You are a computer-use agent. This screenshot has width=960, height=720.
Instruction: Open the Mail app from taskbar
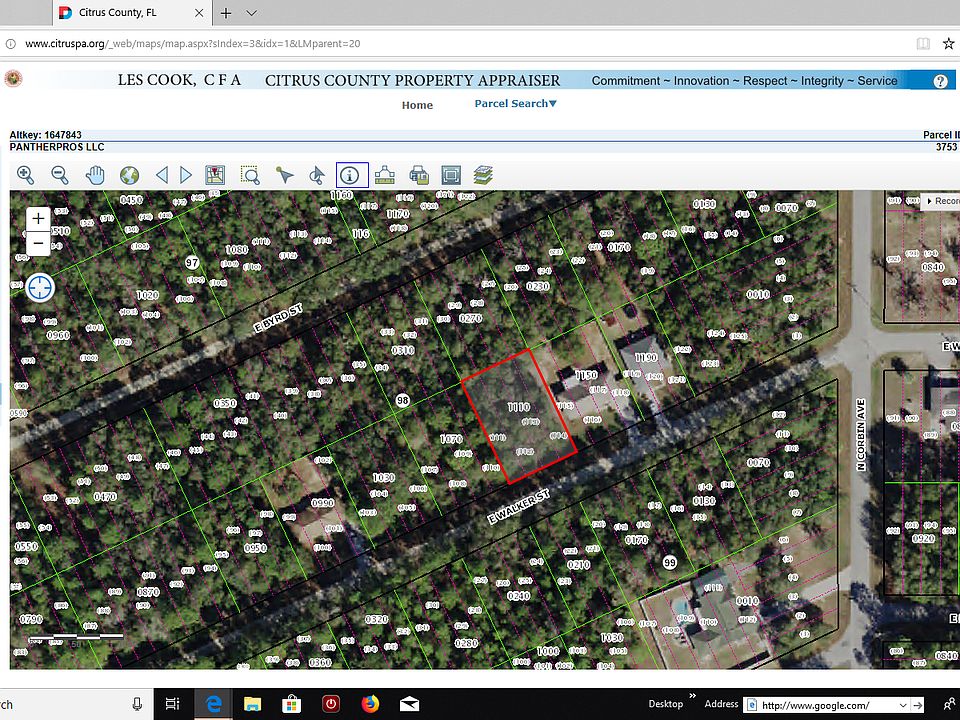(409, 704)
